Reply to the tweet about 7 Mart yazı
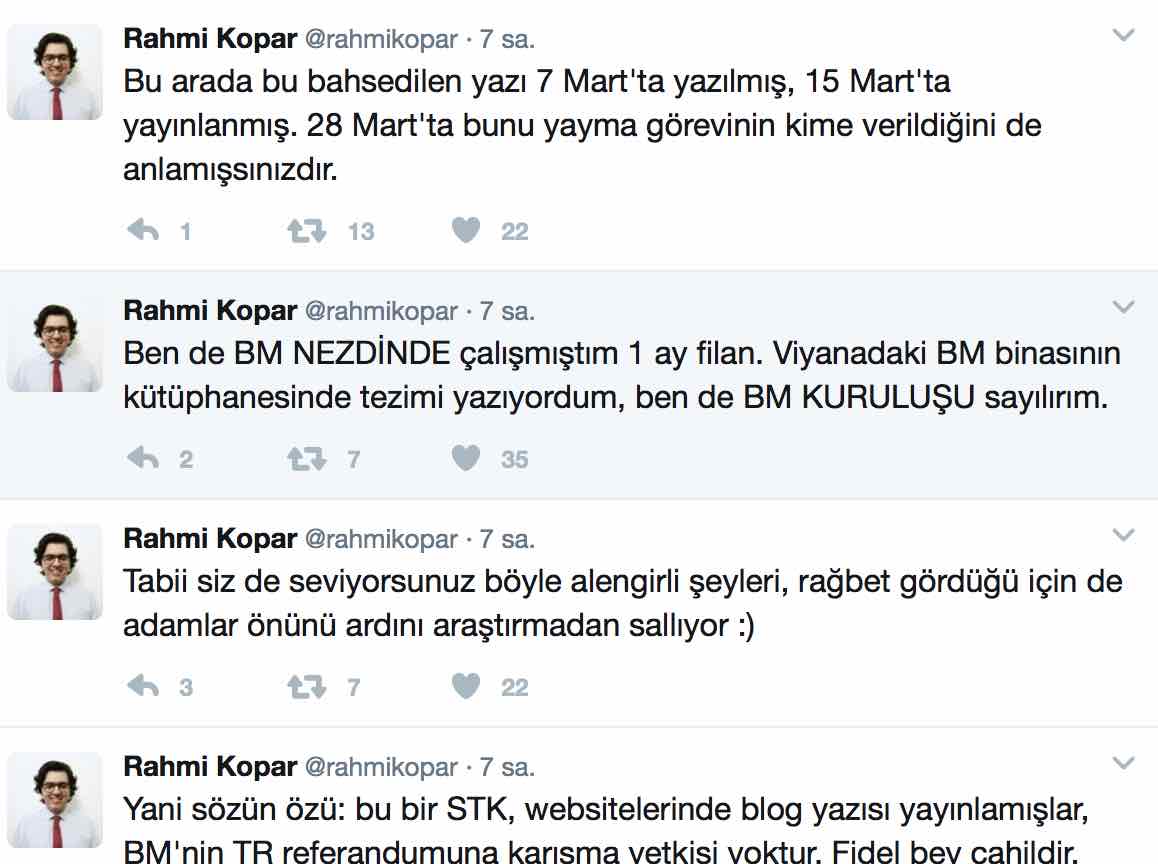1158x864 pixels. point(143,230)
